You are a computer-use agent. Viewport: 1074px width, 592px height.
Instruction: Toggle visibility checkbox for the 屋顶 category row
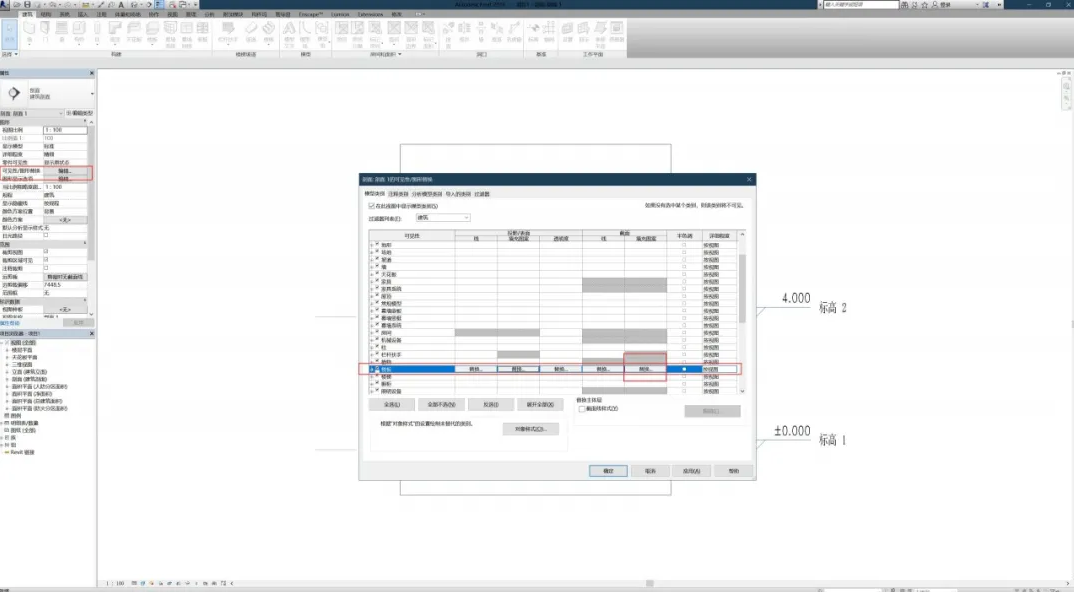tap(377, 296)
